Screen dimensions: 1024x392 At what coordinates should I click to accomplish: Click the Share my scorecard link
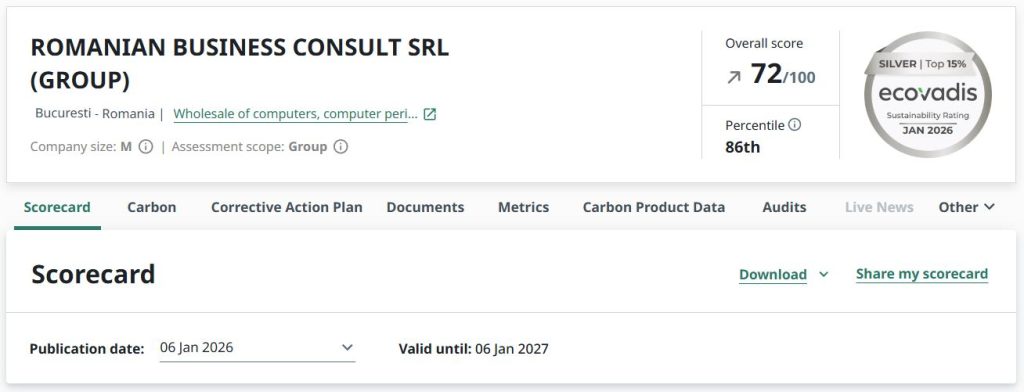pos(922,274)
